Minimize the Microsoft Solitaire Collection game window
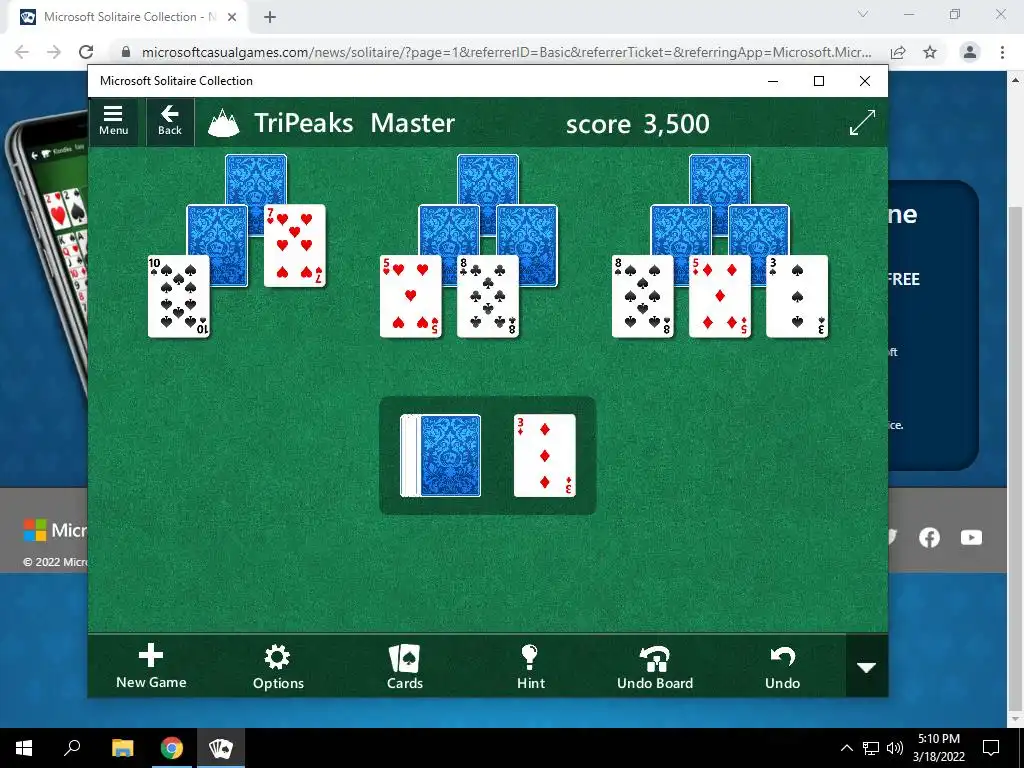 tap(773, 81)
